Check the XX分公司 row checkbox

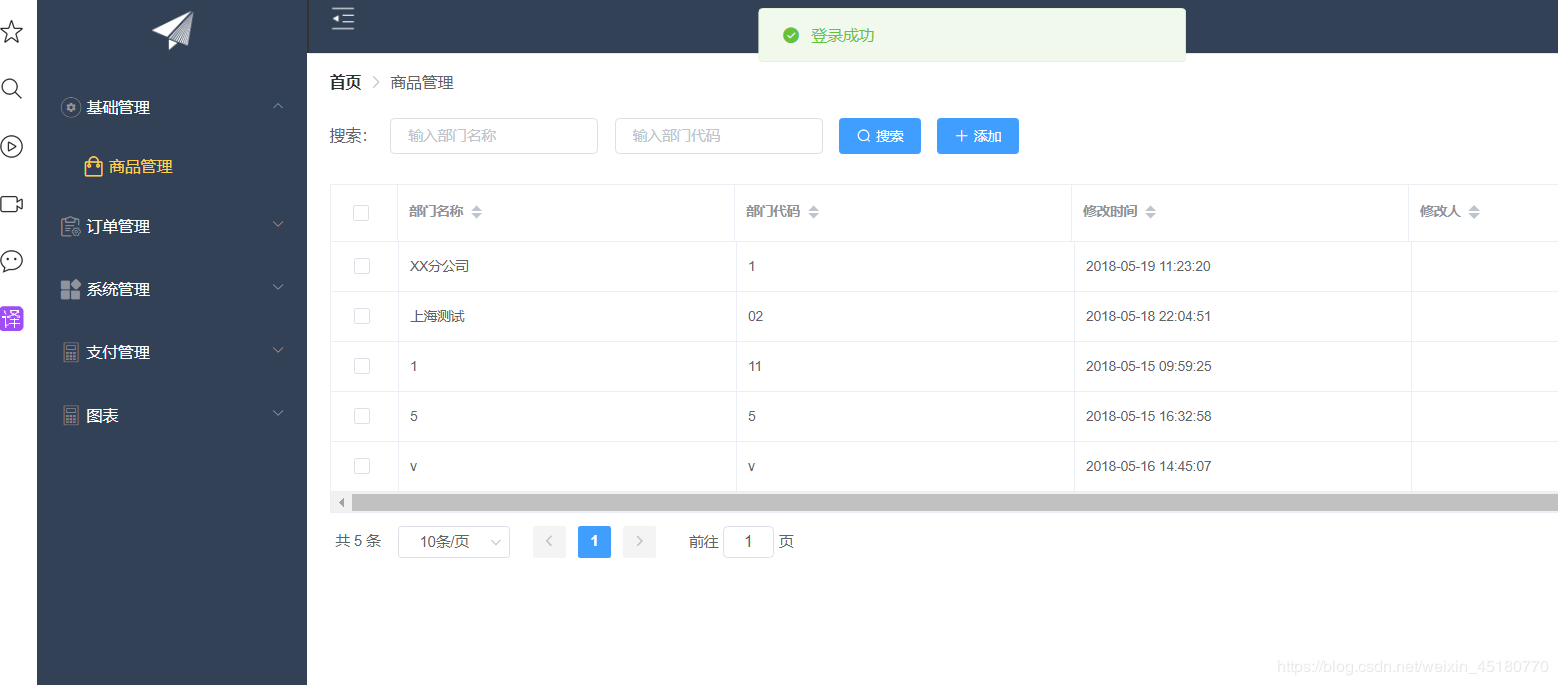tap(362, 266)
